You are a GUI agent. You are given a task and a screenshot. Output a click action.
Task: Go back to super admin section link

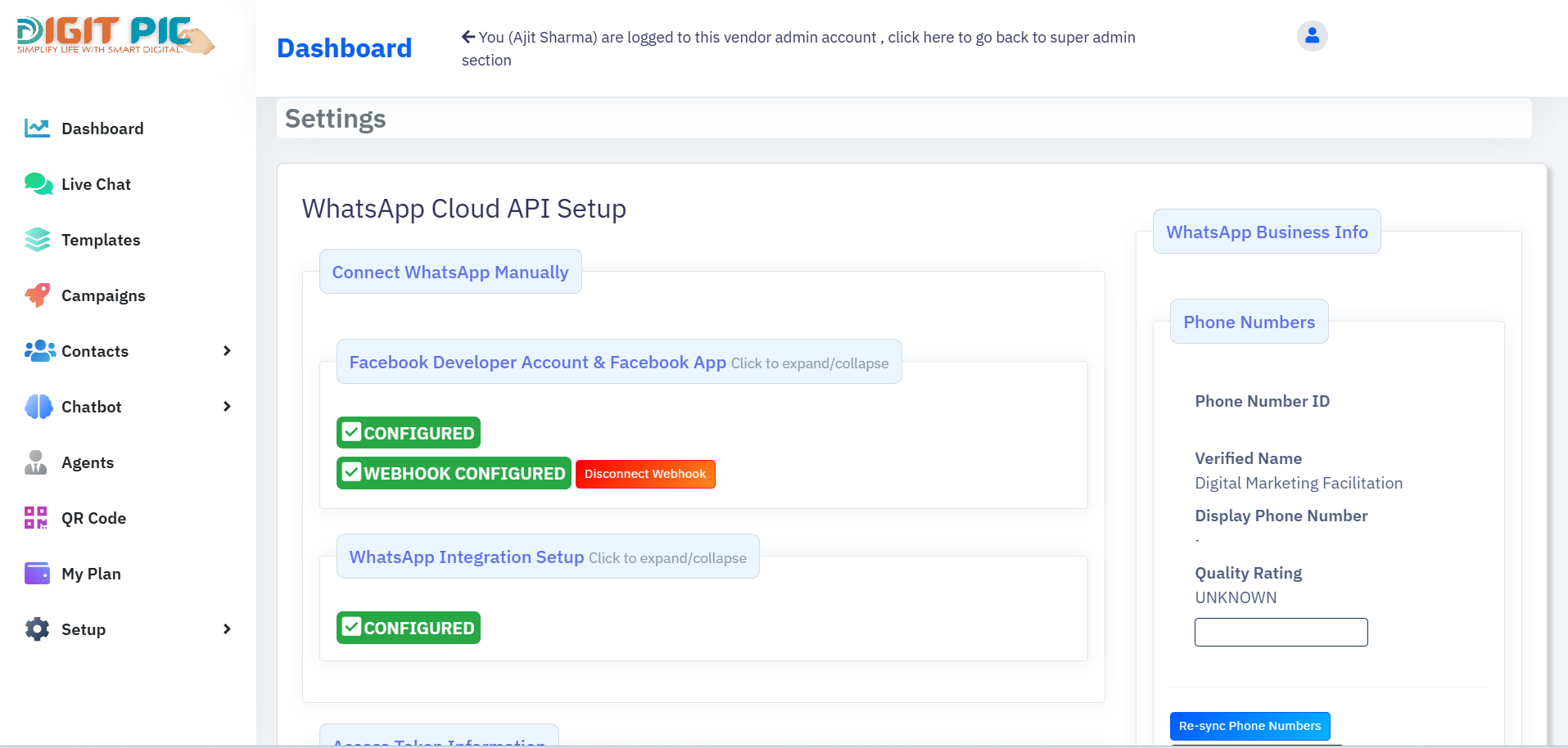798,38
